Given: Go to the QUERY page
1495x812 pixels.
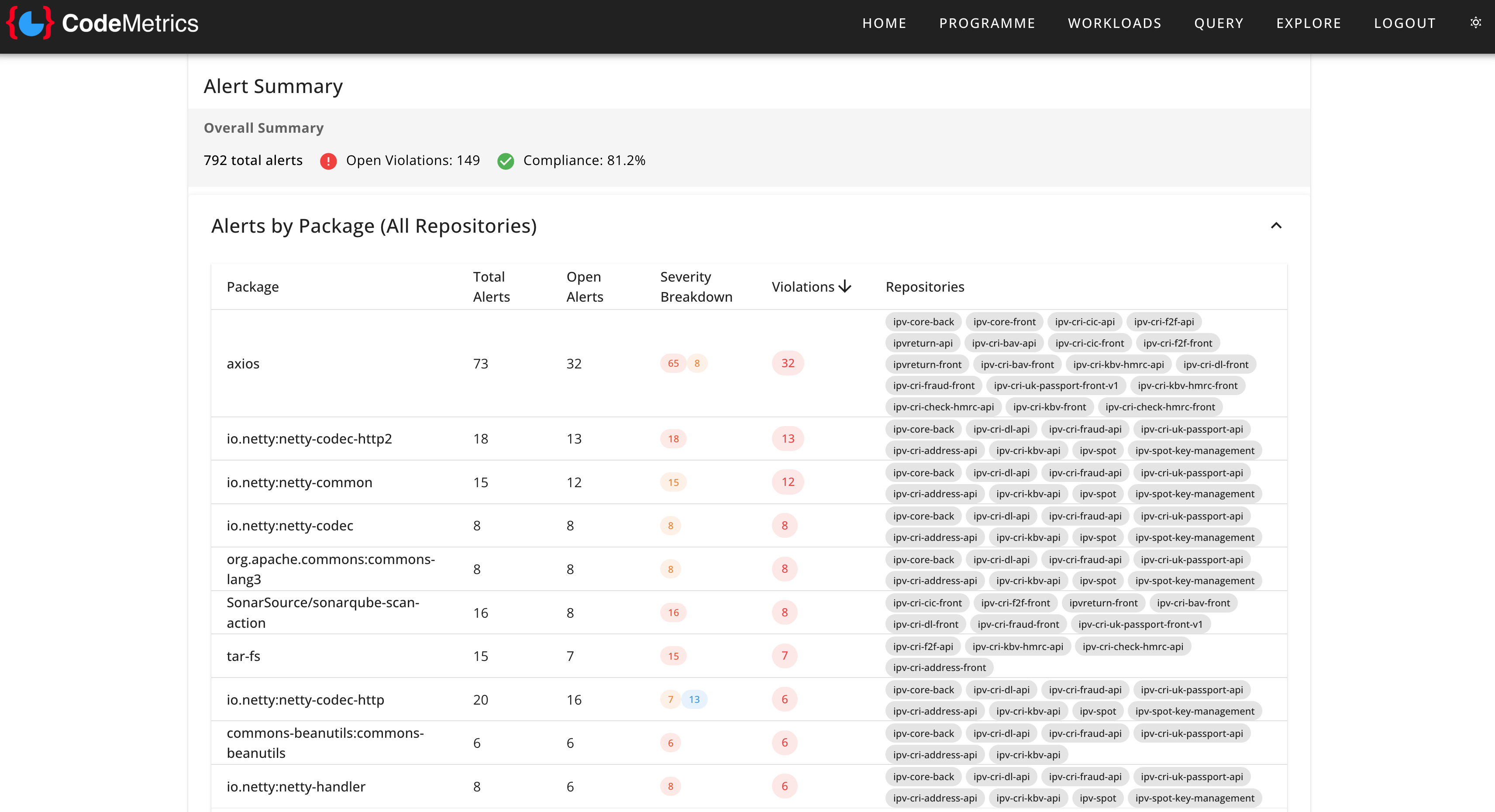Looking at the screenshot, I should pyautogui.click(x=1218, y=23).
